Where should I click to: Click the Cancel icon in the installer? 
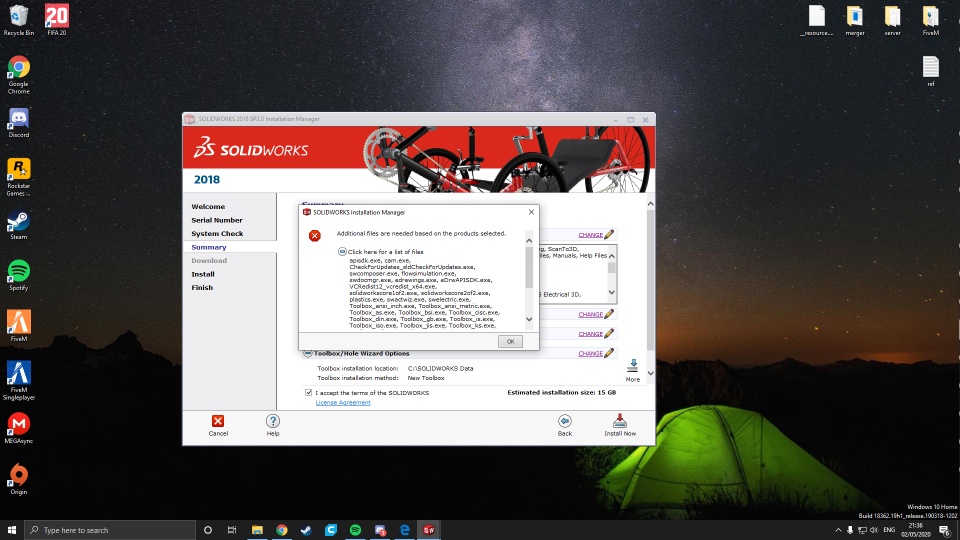(x=218, y=421)
